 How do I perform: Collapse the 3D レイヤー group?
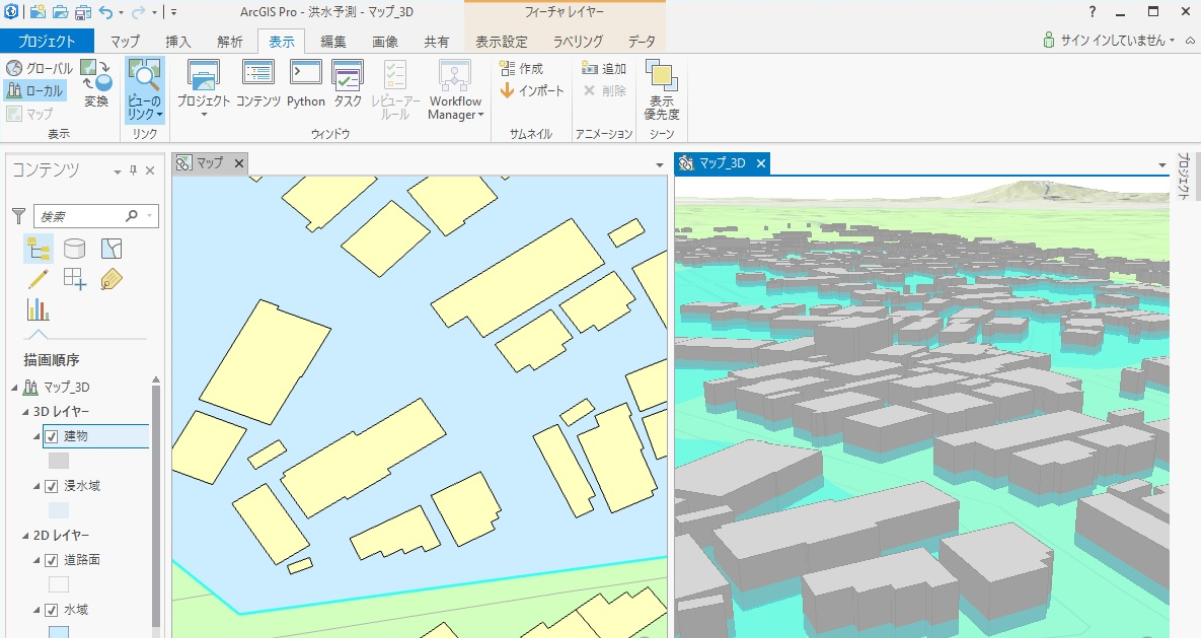pos(25,412)
